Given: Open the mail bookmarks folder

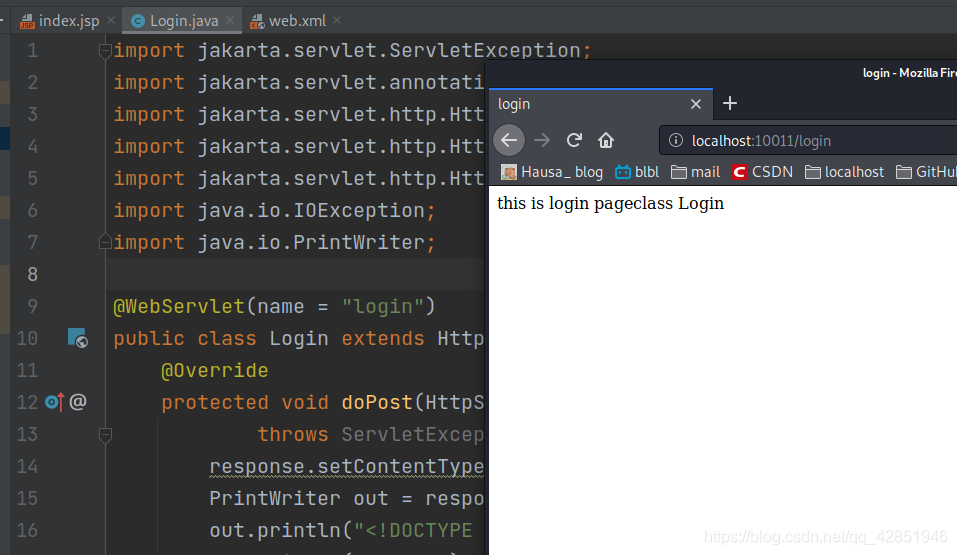Looking at the screenshot, I should click(695, 172).
